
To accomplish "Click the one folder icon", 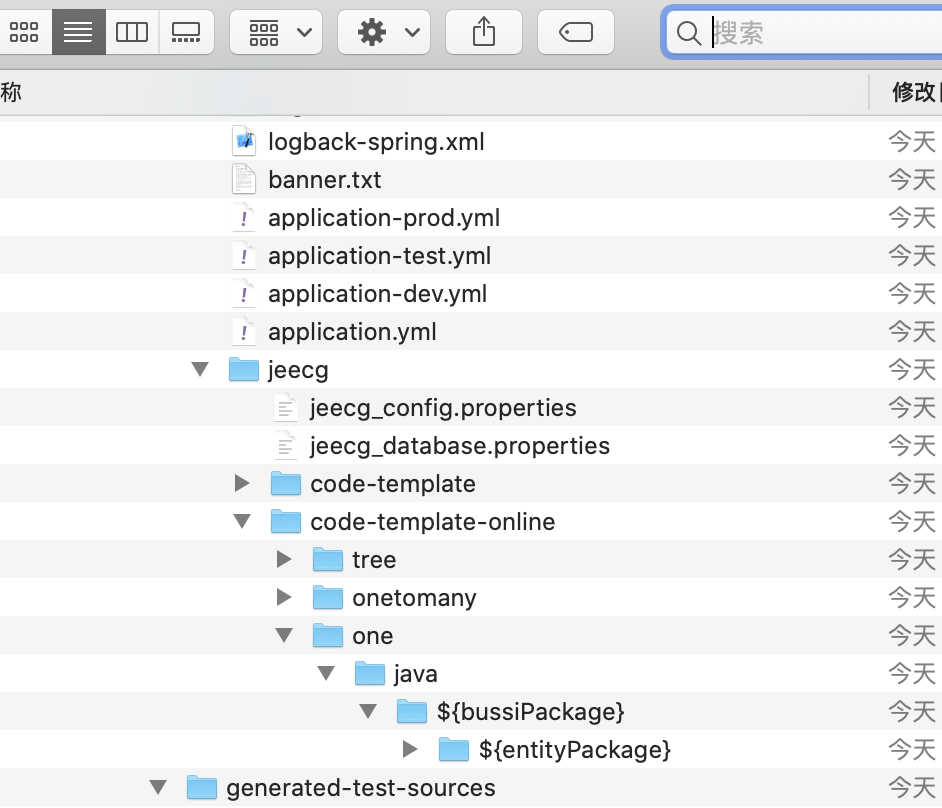I will pos(328,635).
